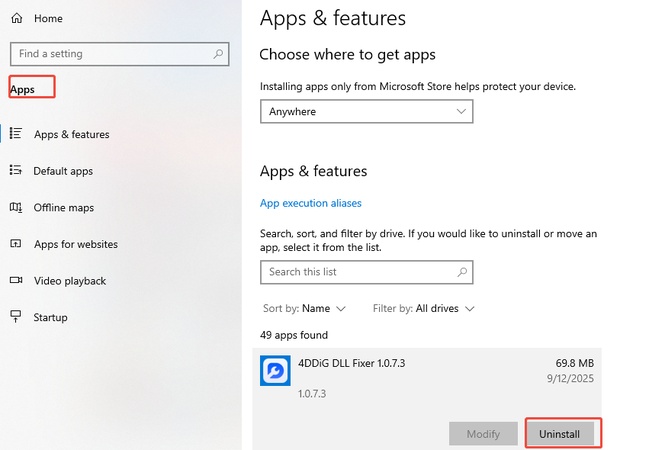Open the Default apps settings page
Image resolution: width=665 pixels, height=450 pixels.
pyautogui.click(x=63, y=171)
